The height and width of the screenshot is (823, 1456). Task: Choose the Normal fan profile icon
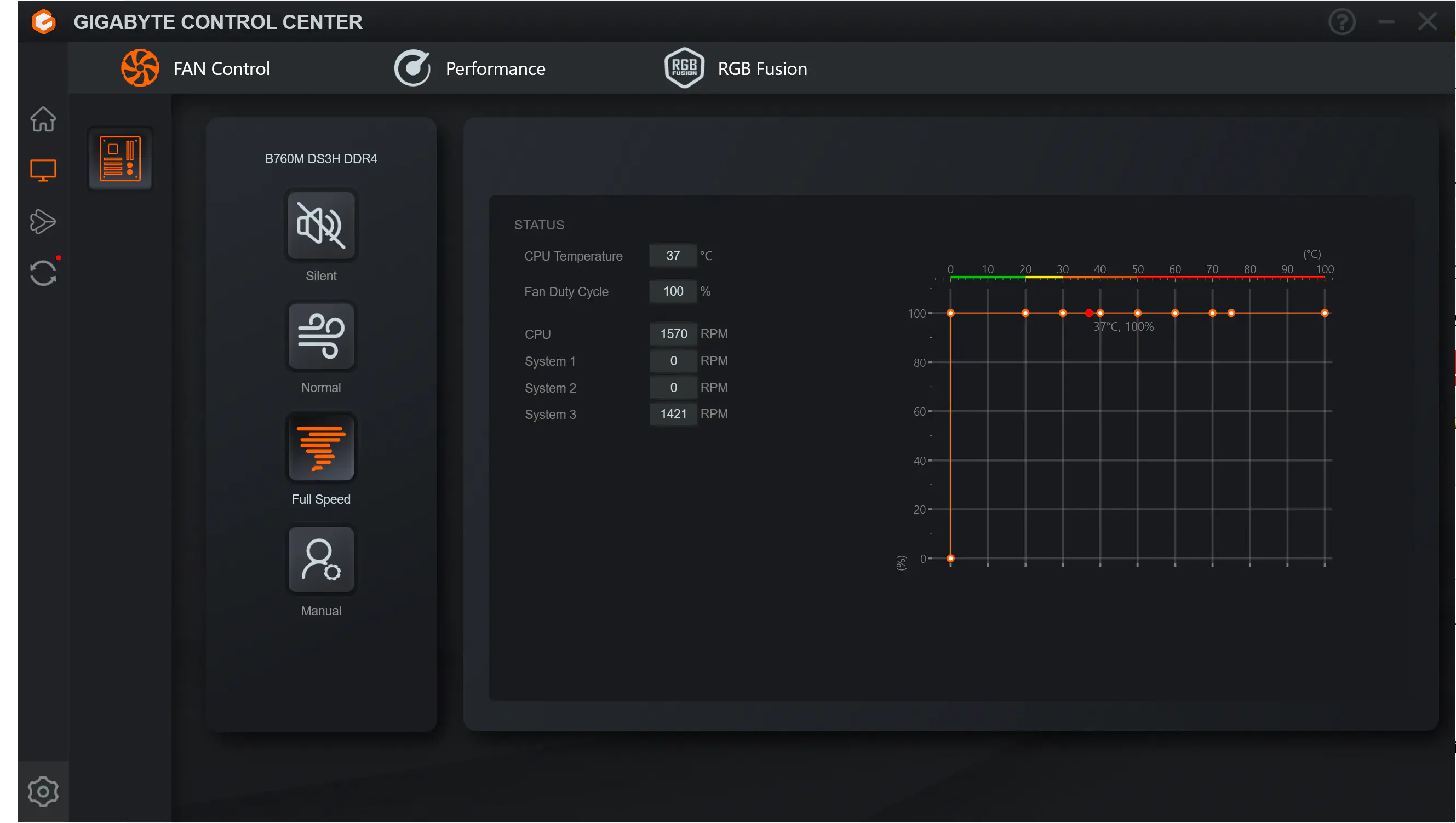pyautogui.click(x=321, y=337)
